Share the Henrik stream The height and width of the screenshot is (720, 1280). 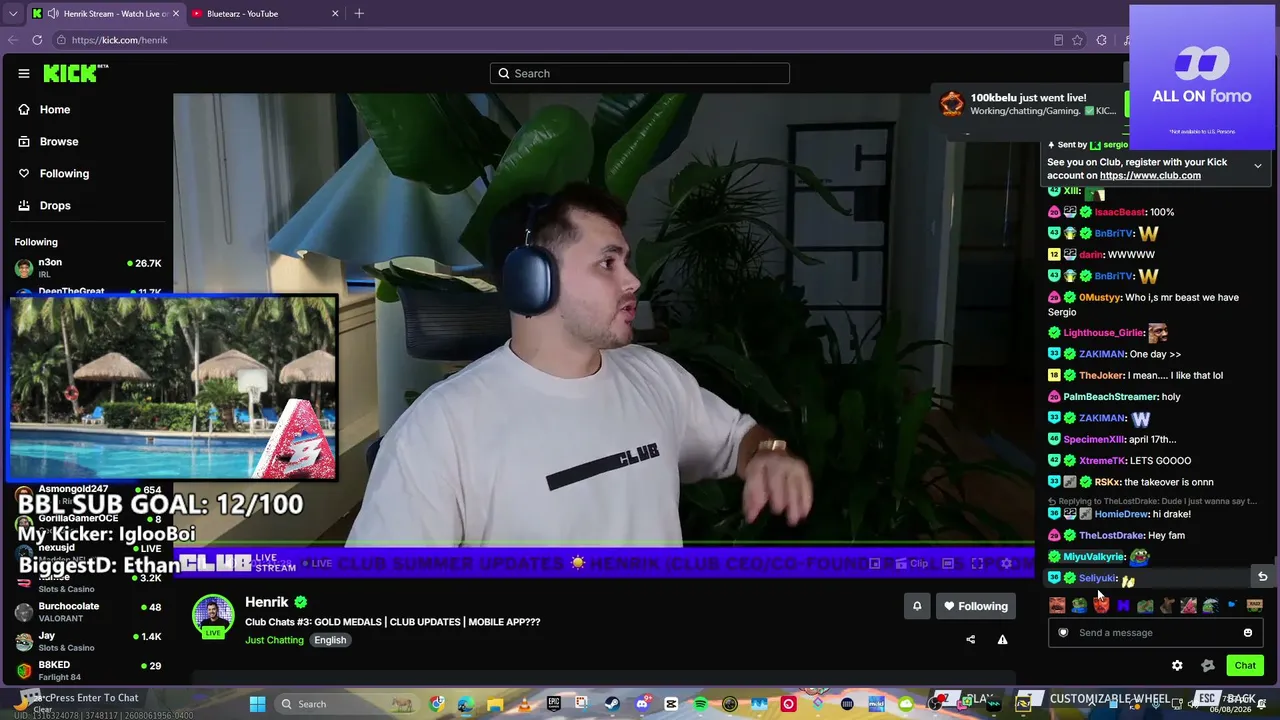point(970,640)
